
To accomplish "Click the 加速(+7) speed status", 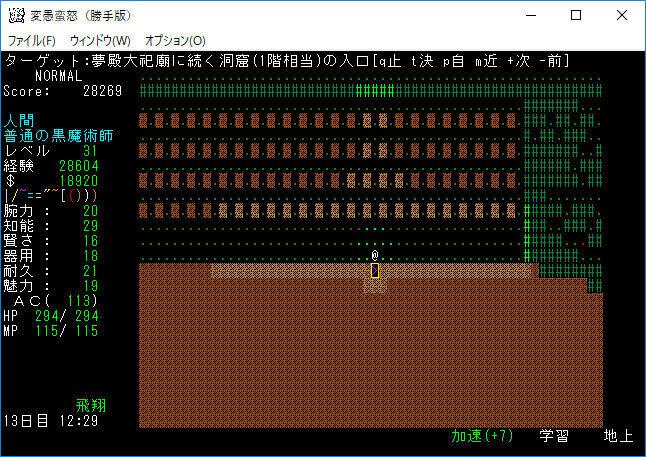I will [x=482, y=436].
